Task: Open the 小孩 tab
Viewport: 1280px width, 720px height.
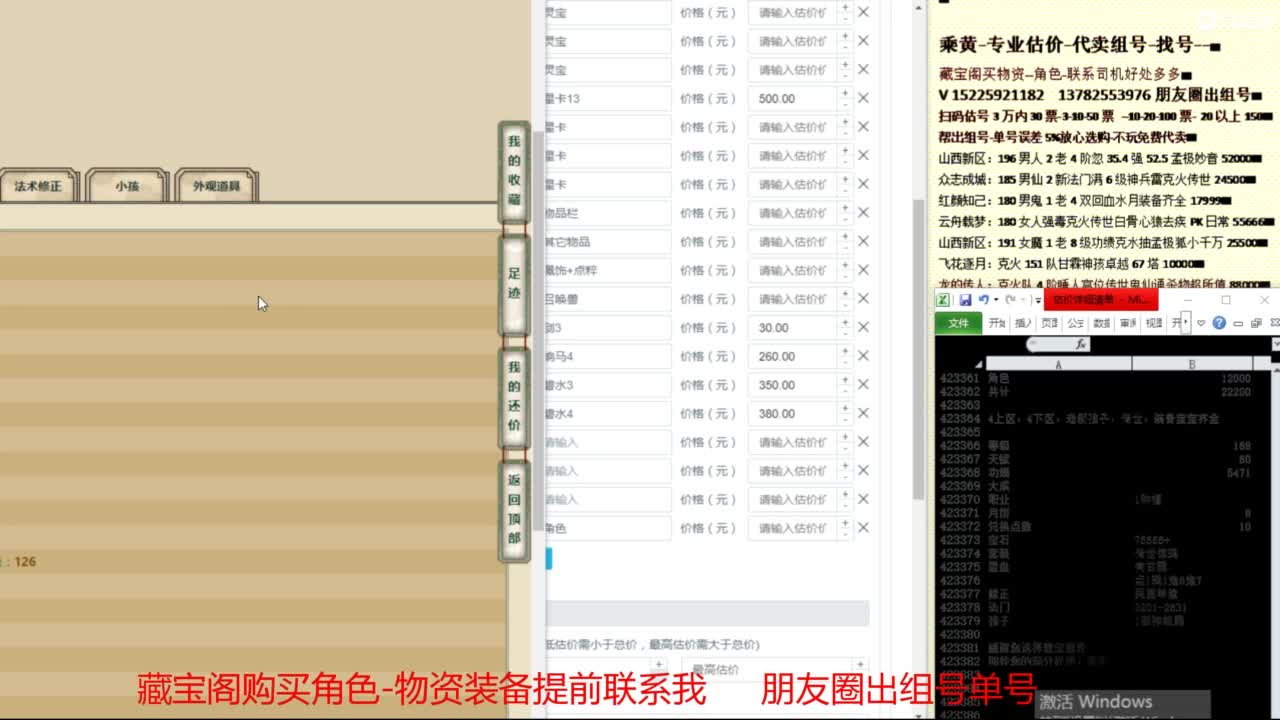Action: click(127, 186)
